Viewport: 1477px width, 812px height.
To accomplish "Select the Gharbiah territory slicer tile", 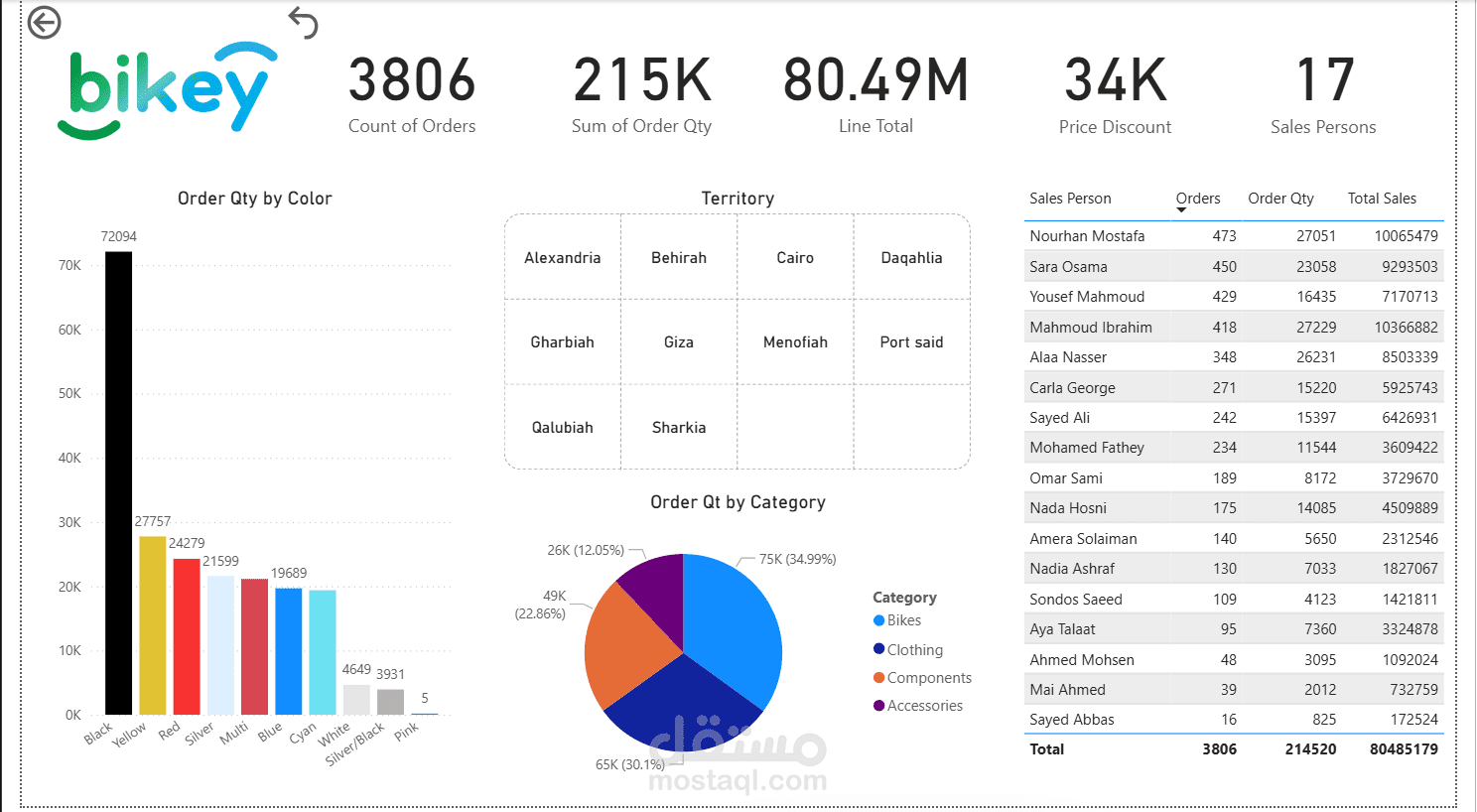I will click(563, 341).
